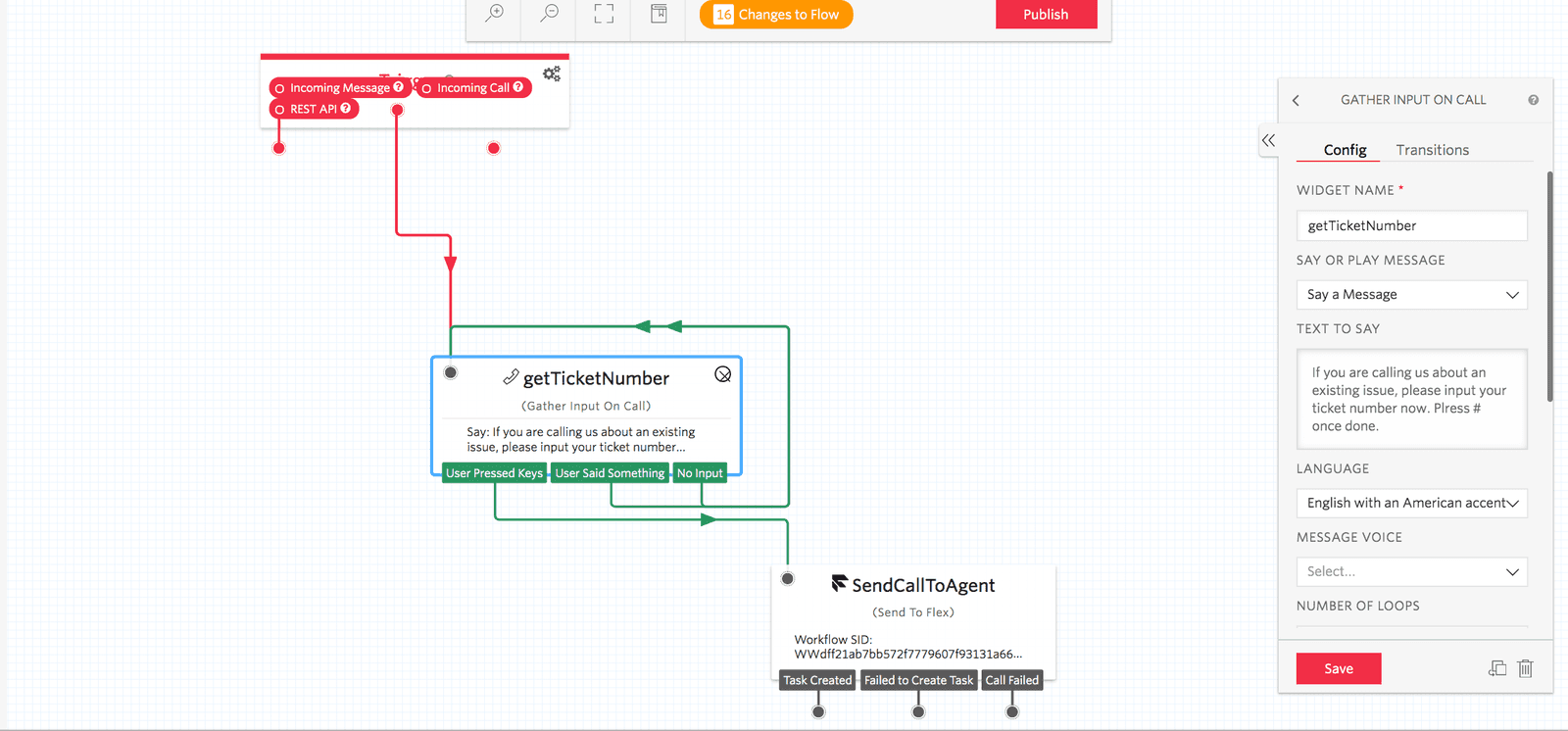Click the zoom in magnifier icon

[495, 14]
